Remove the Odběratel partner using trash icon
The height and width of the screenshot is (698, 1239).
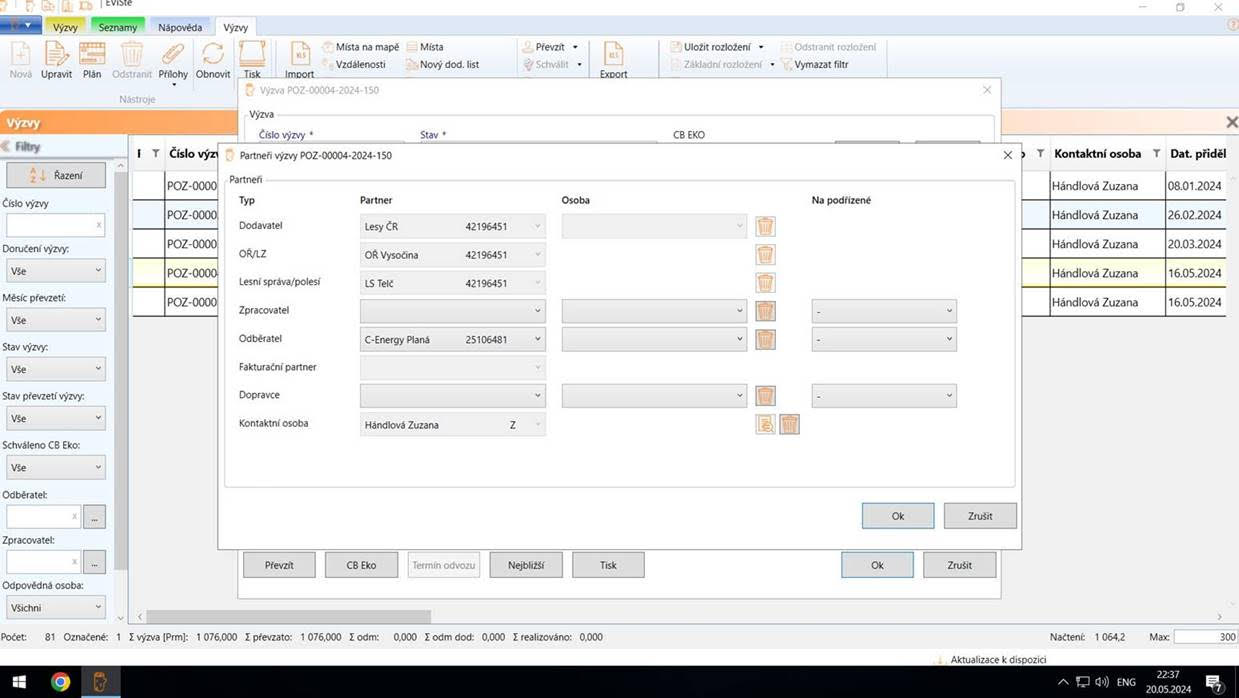point(765,340)
